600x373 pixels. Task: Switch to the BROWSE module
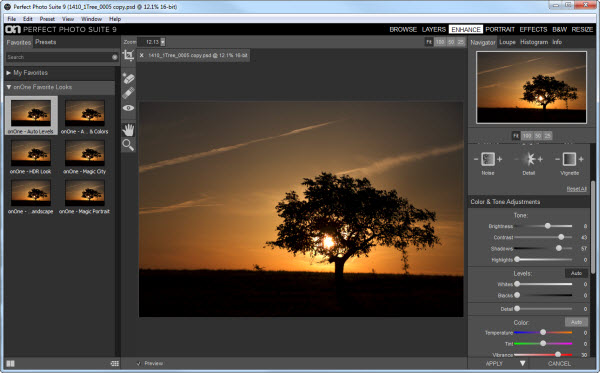[x=403, y=29]
